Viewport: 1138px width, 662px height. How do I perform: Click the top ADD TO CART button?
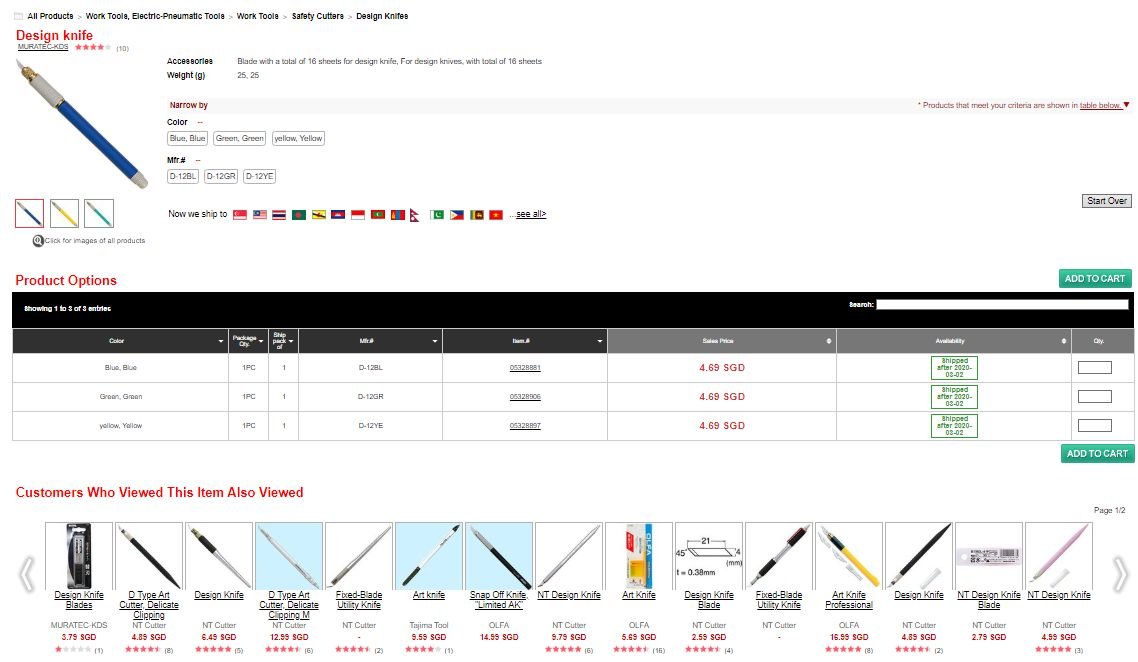1095,279
